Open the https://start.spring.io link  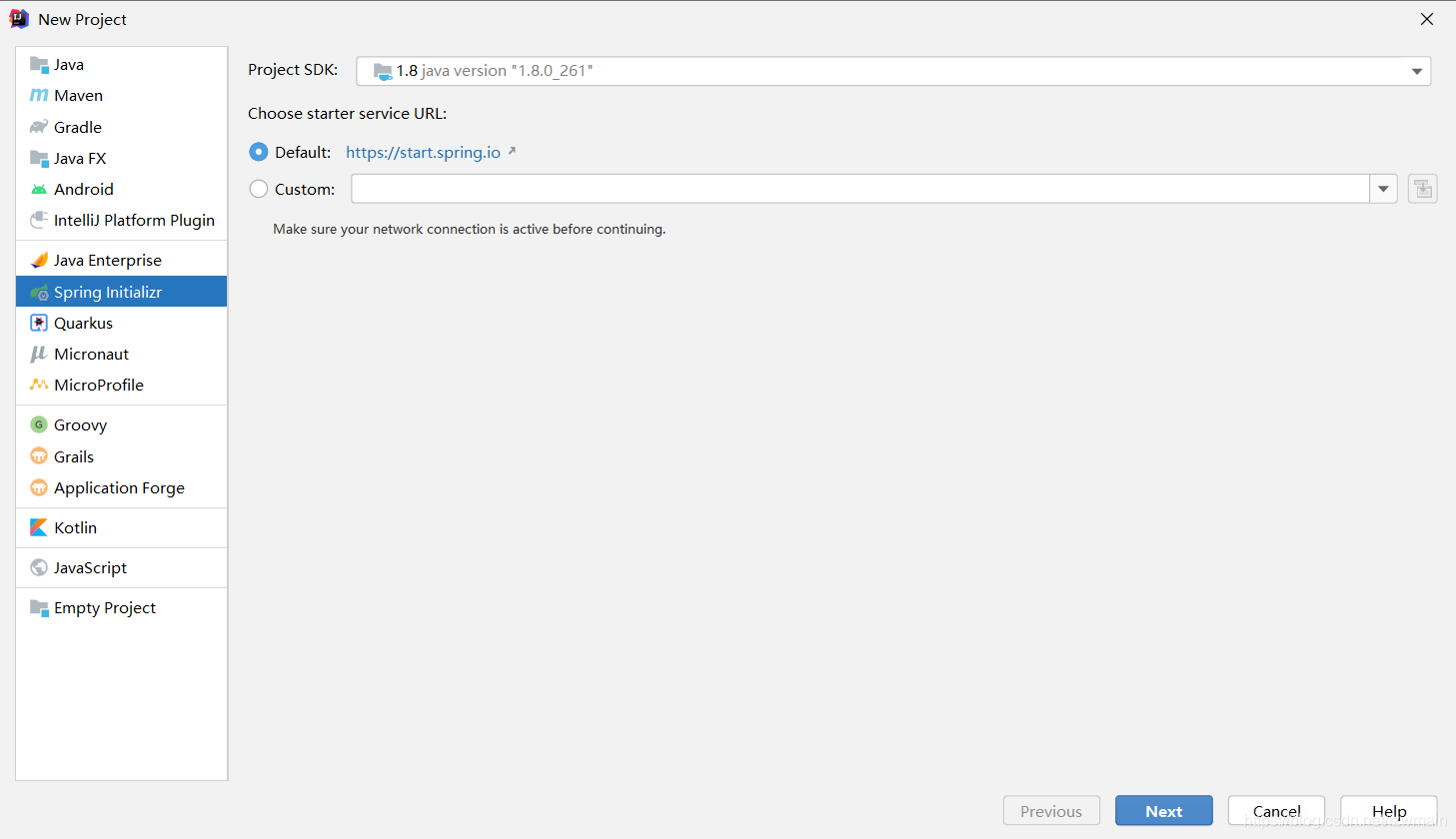pyautogui.click(x=423, y=152)
